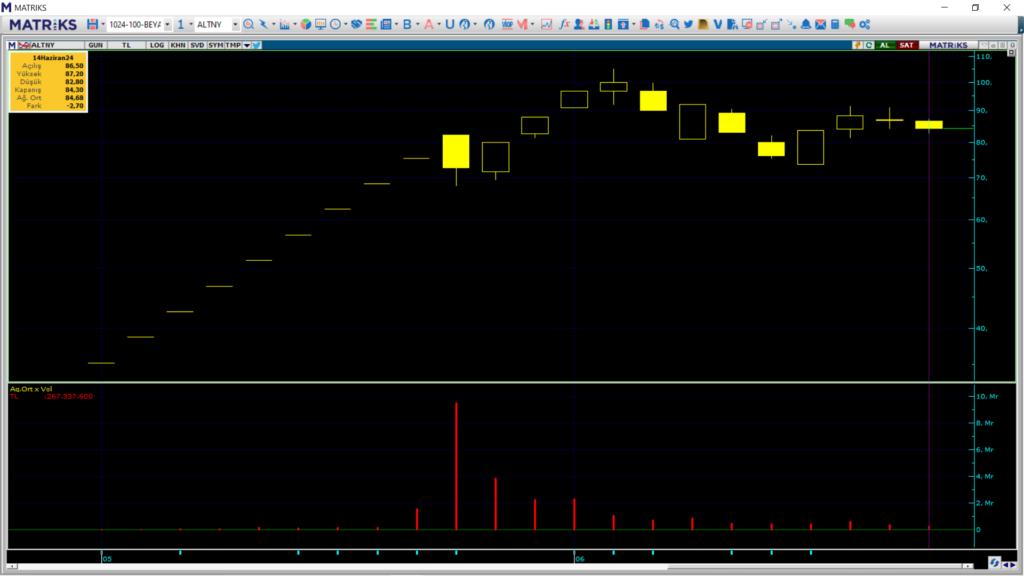Select the pie chart icon
1024x576 pixels.
[x=306, y=24]
